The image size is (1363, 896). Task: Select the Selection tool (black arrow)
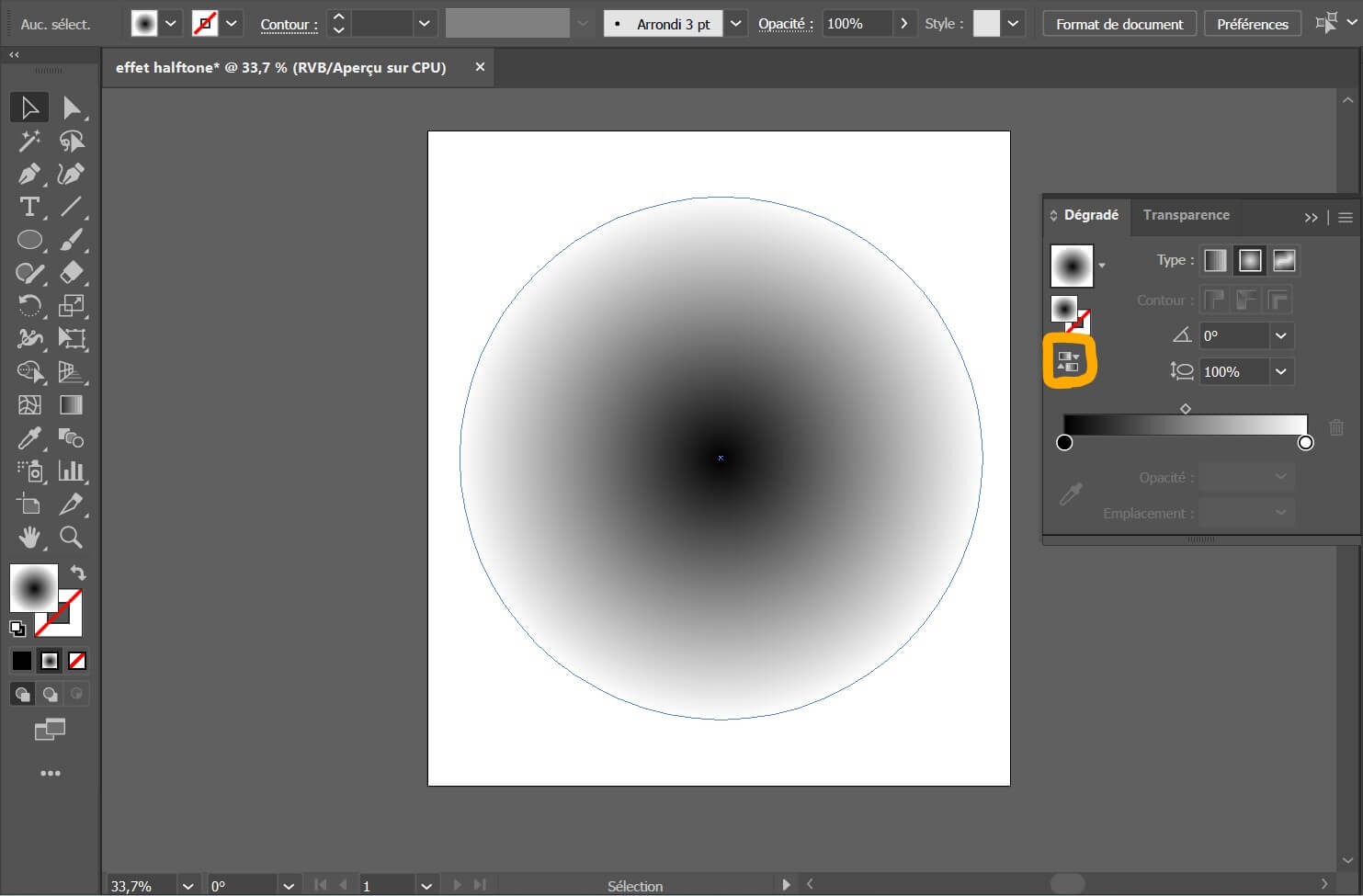click(29, 108)
